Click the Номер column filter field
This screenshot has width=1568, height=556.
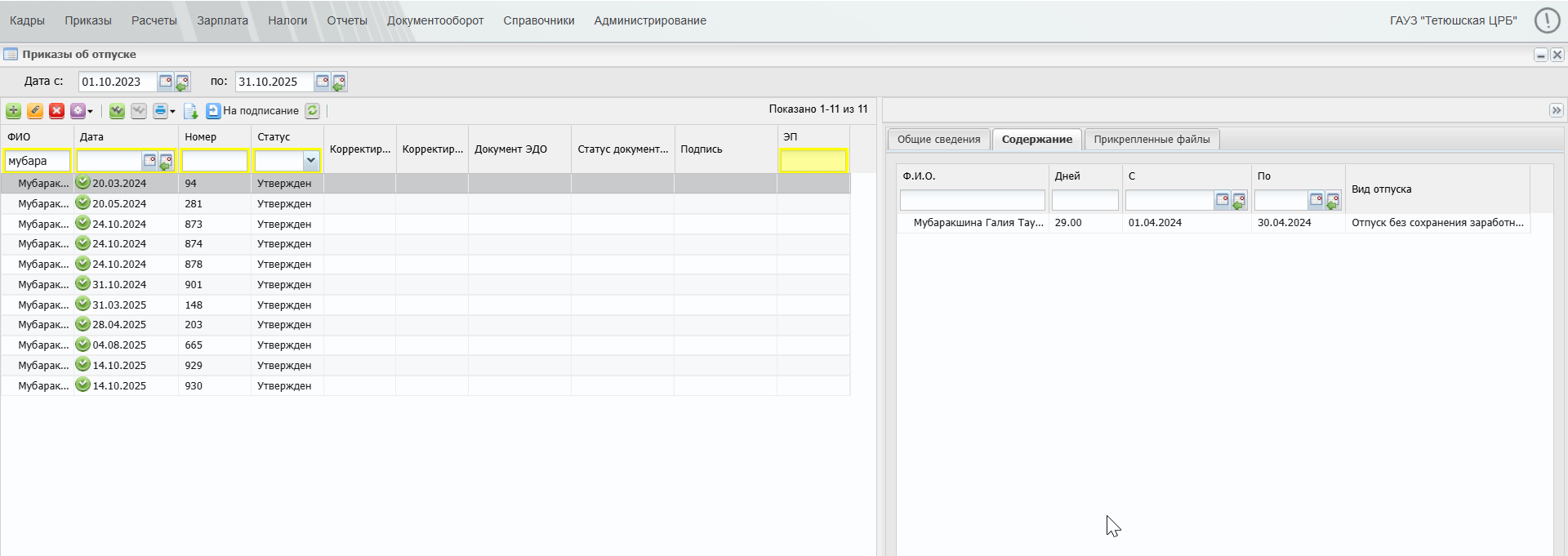coord(215,161)
